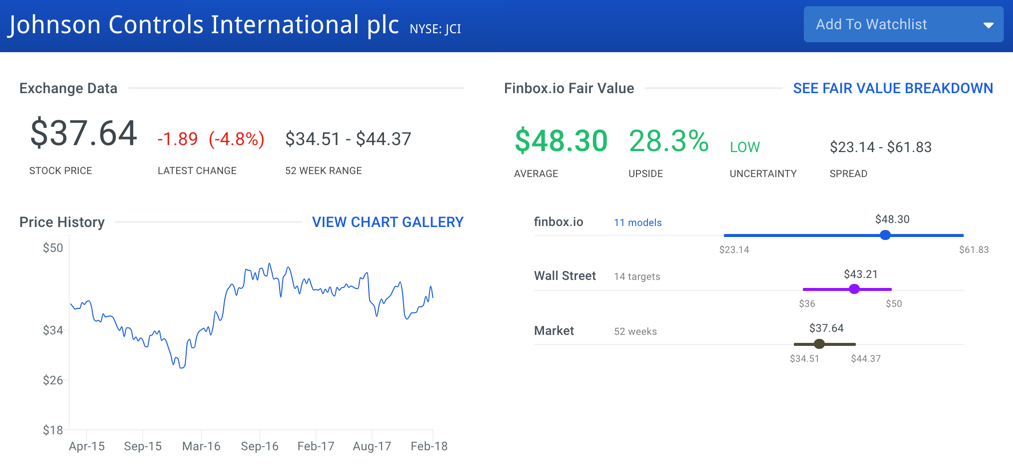1013x473 pixels.
Task: Select the dark Market price marker
Action: (x=819, y=344)
